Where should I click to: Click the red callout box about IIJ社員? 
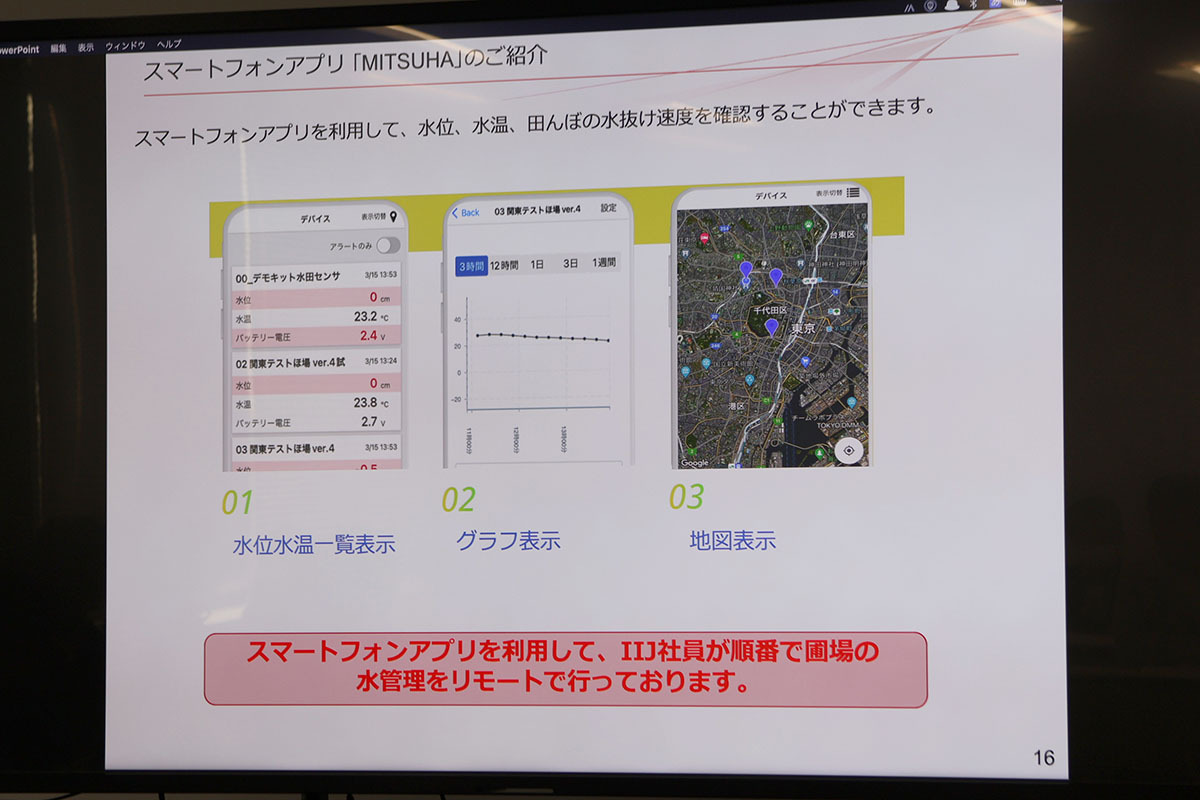point(565,668)
